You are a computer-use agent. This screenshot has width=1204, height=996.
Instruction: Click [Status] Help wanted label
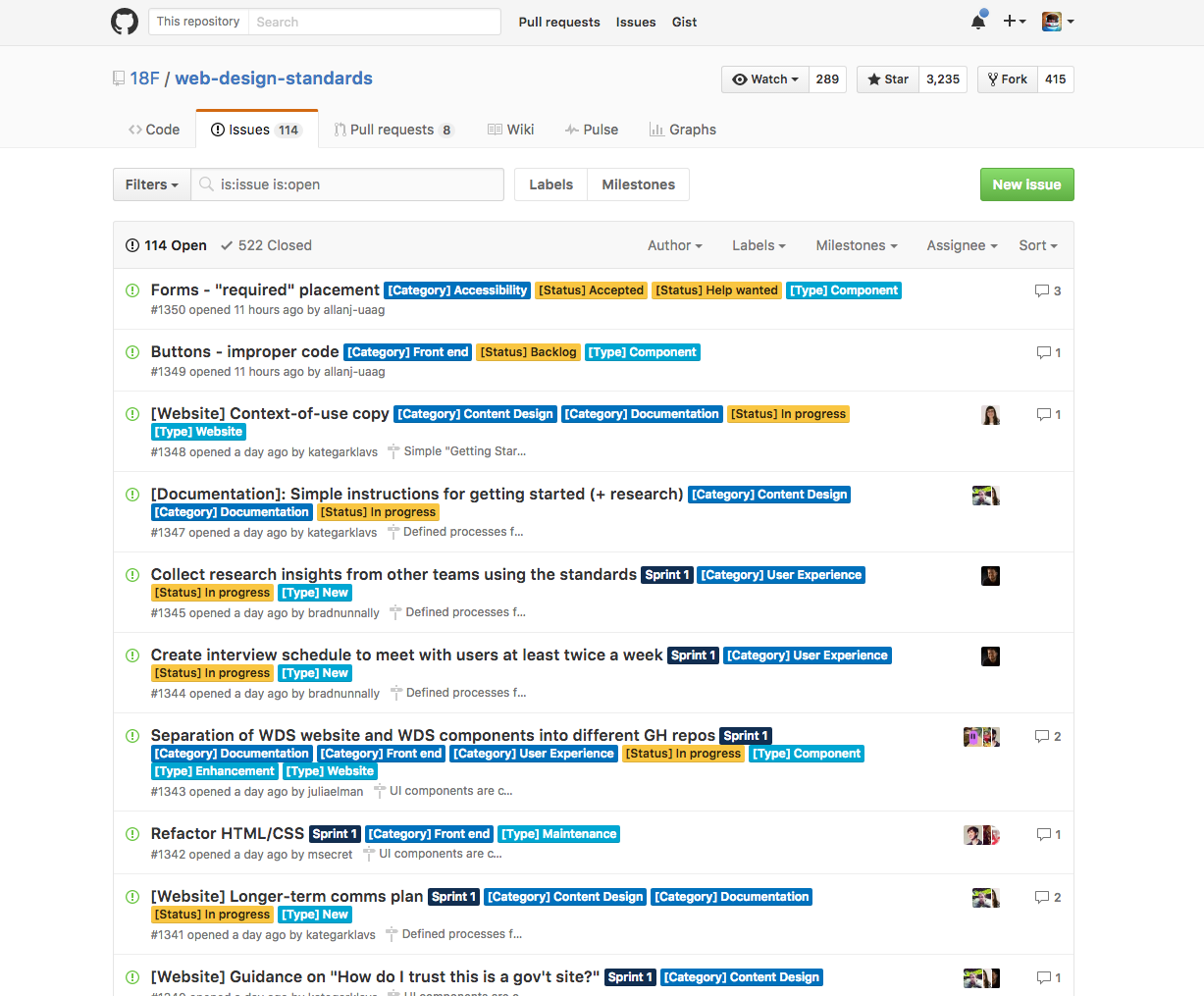point(716,290)
